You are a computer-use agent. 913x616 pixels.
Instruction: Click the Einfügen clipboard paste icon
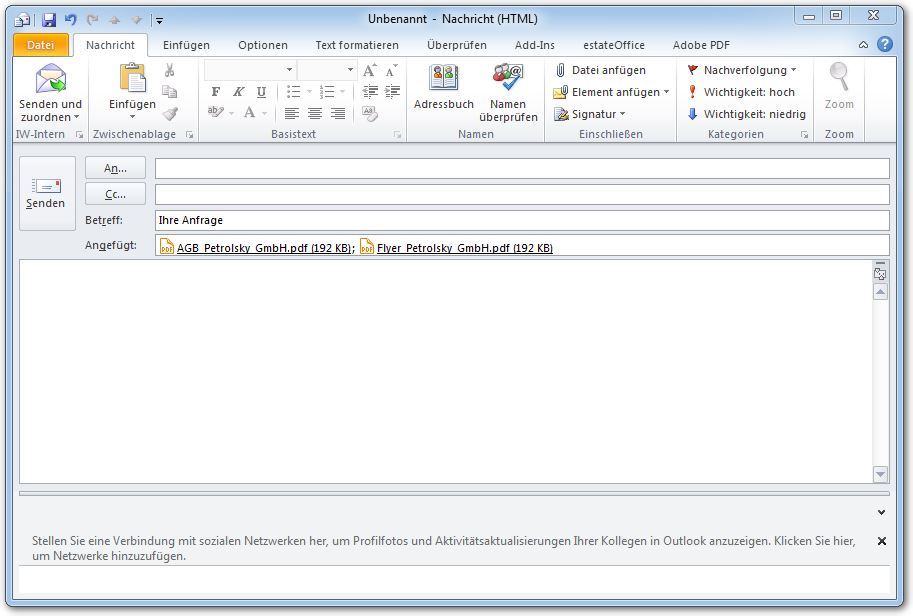tap(132, 79)
